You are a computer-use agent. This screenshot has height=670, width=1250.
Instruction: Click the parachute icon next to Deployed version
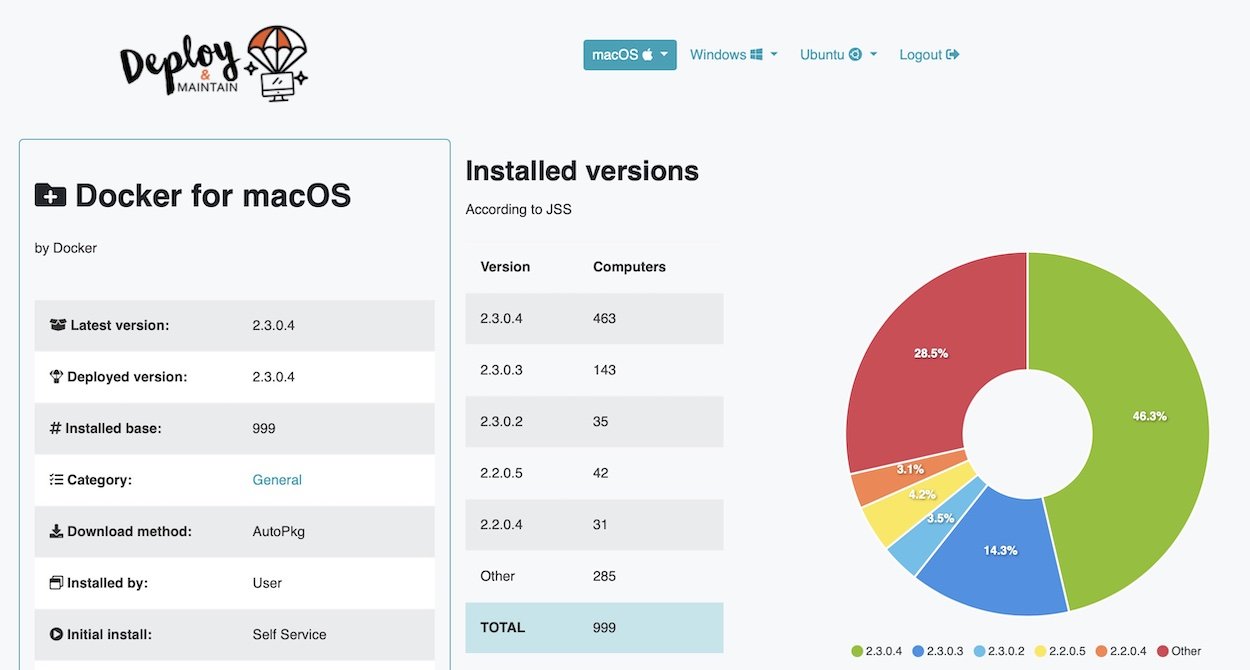click(57, 377)
